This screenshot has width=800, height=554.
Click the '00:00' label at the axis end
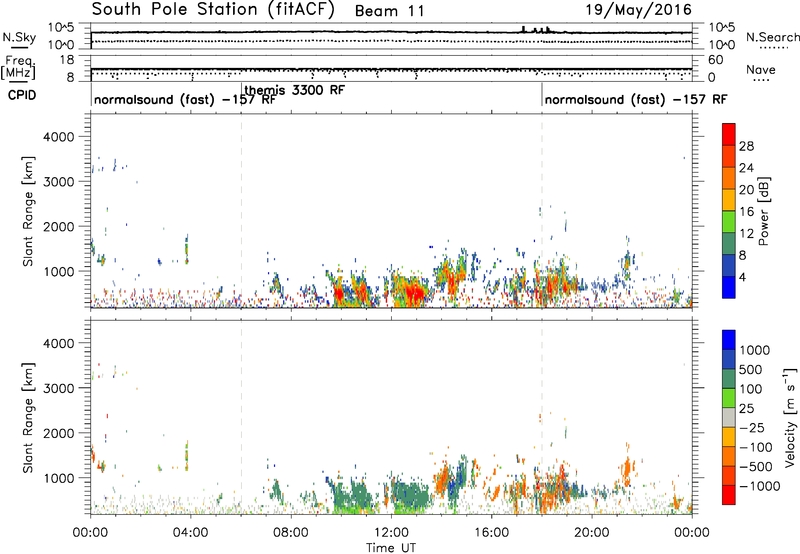(692, 533)
